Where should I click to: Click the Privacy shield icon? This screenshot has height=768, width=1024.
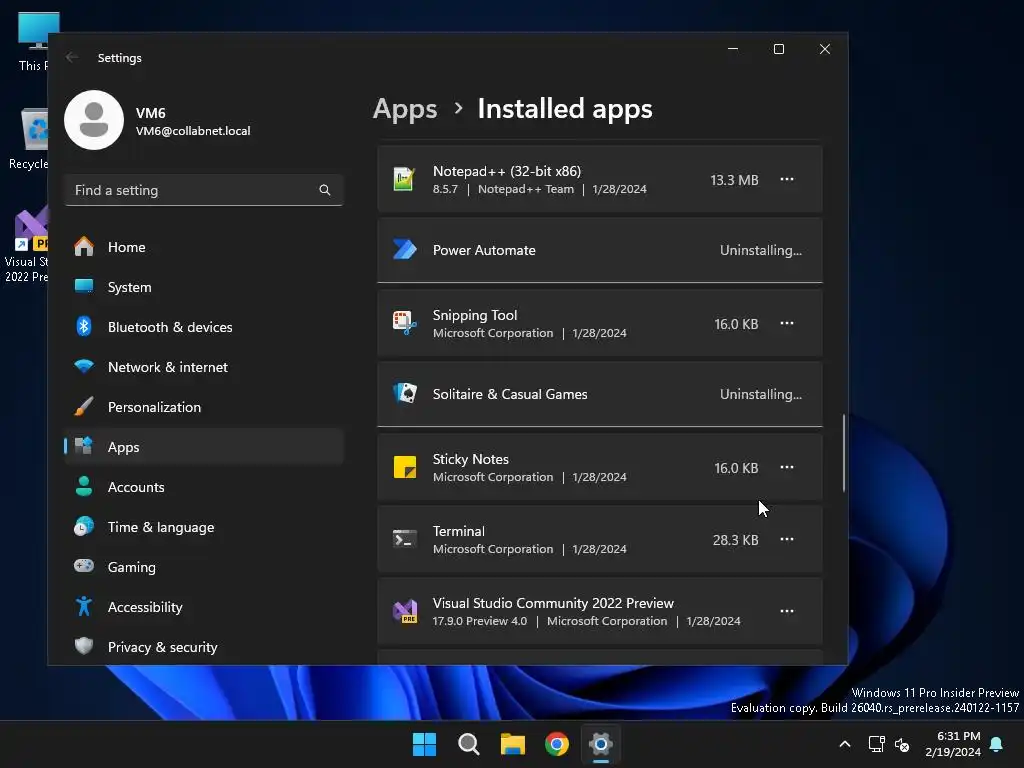pos(84,646)
